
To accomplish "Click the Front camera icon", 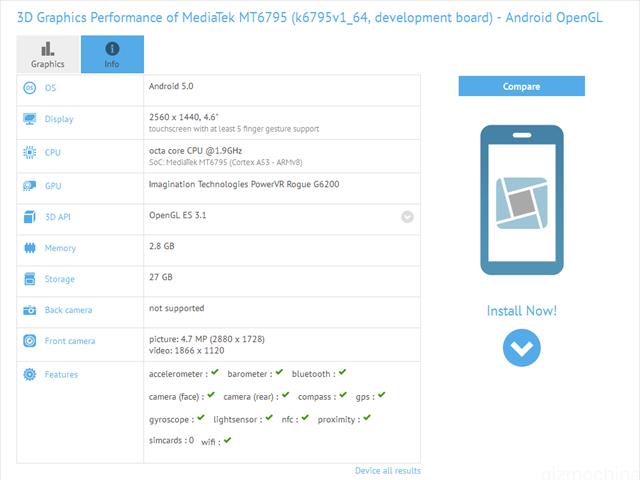I will (x=29, y=341).
